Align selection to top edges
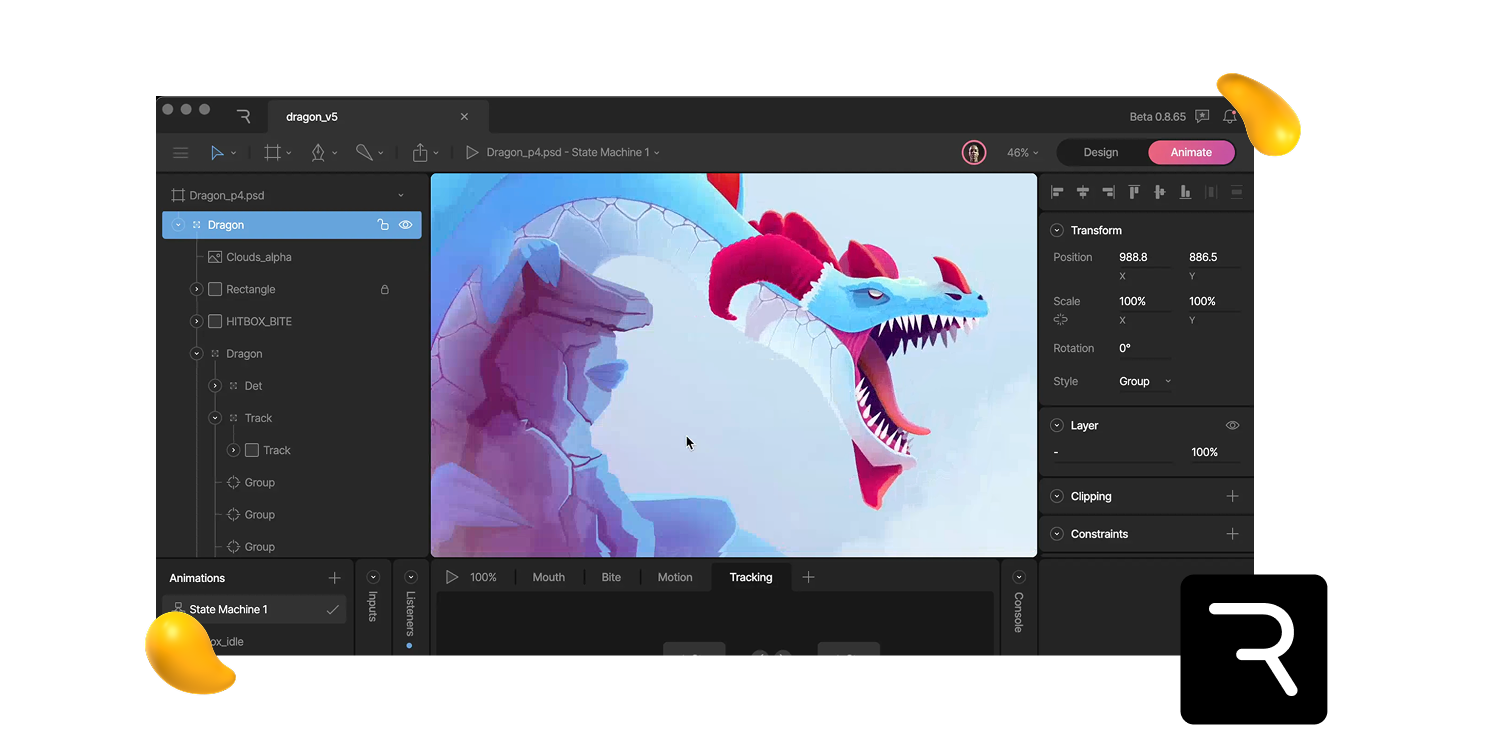This screenshot has width=1500, height=750. pyautogui.click(x=1134, y=192)
